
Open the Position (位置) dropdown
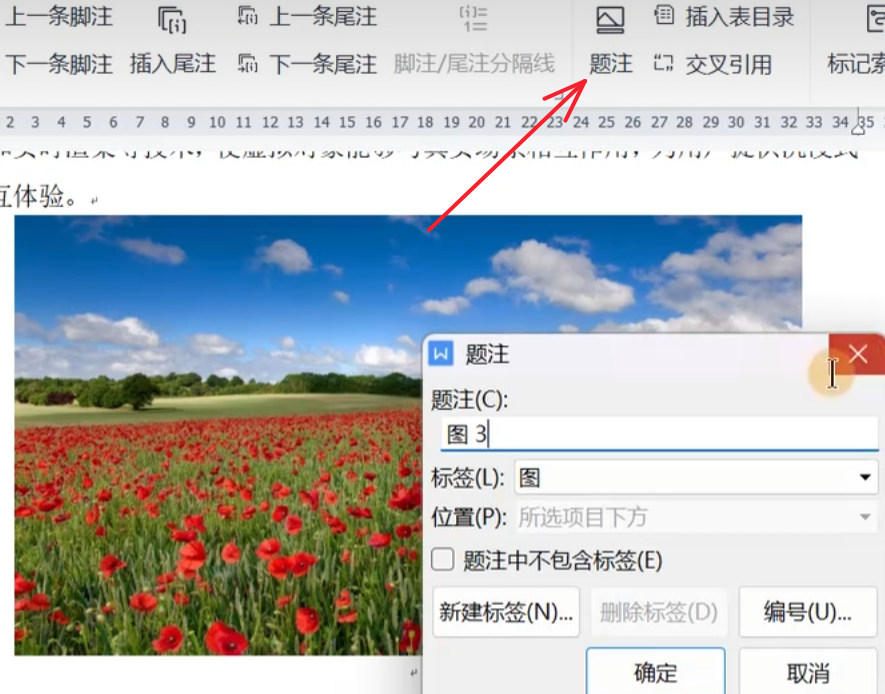click(696, 517)
